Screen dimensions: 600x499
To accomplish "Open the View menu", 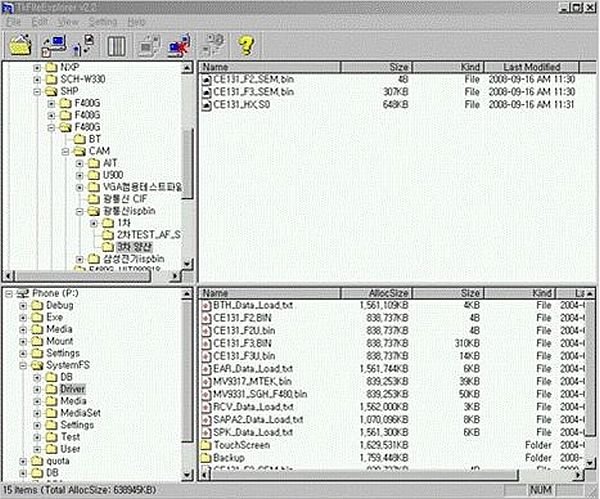I will (x=68, y=22).
